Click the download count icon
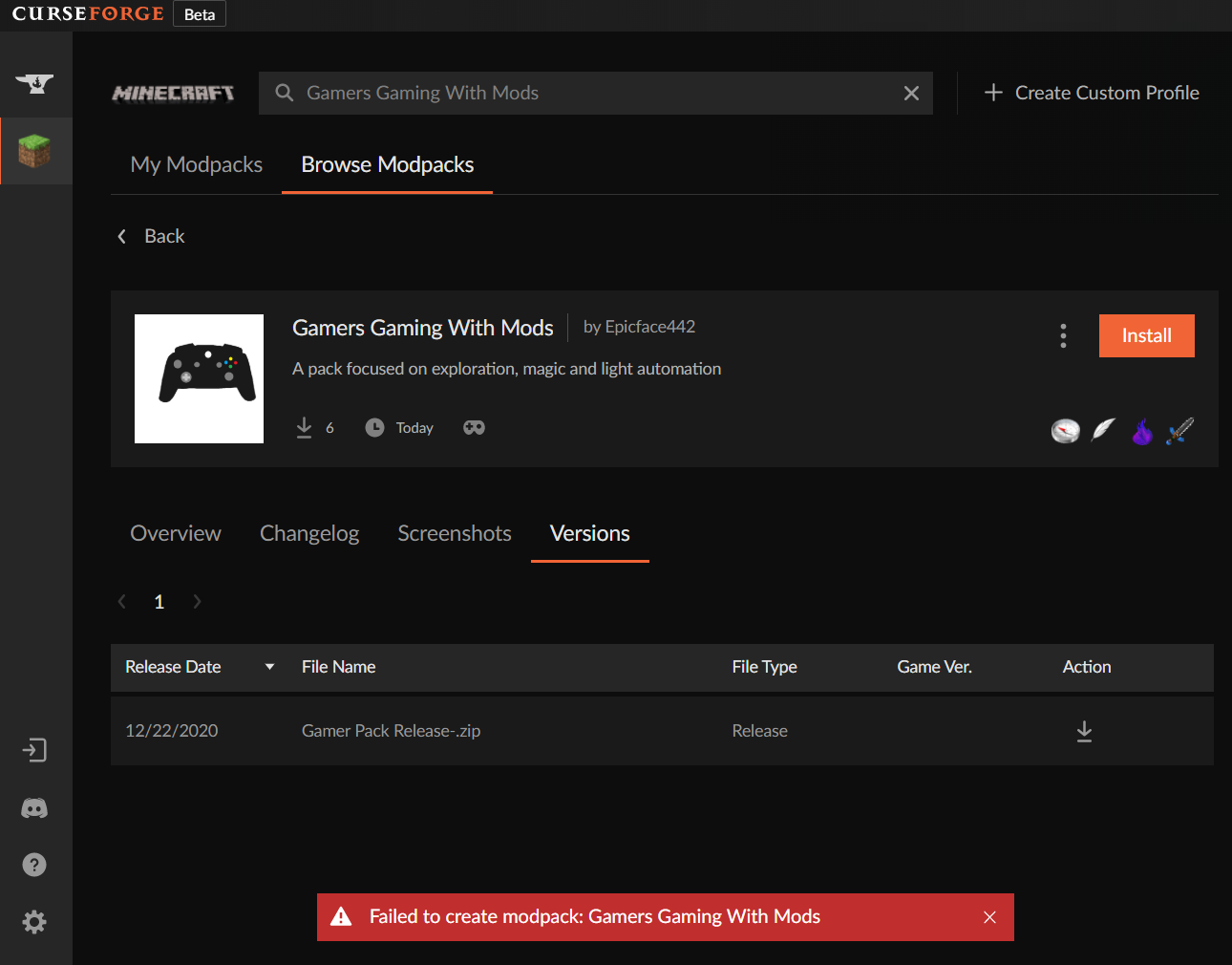The height and width of the screenshot is (965, 1232). pos(304,427)
